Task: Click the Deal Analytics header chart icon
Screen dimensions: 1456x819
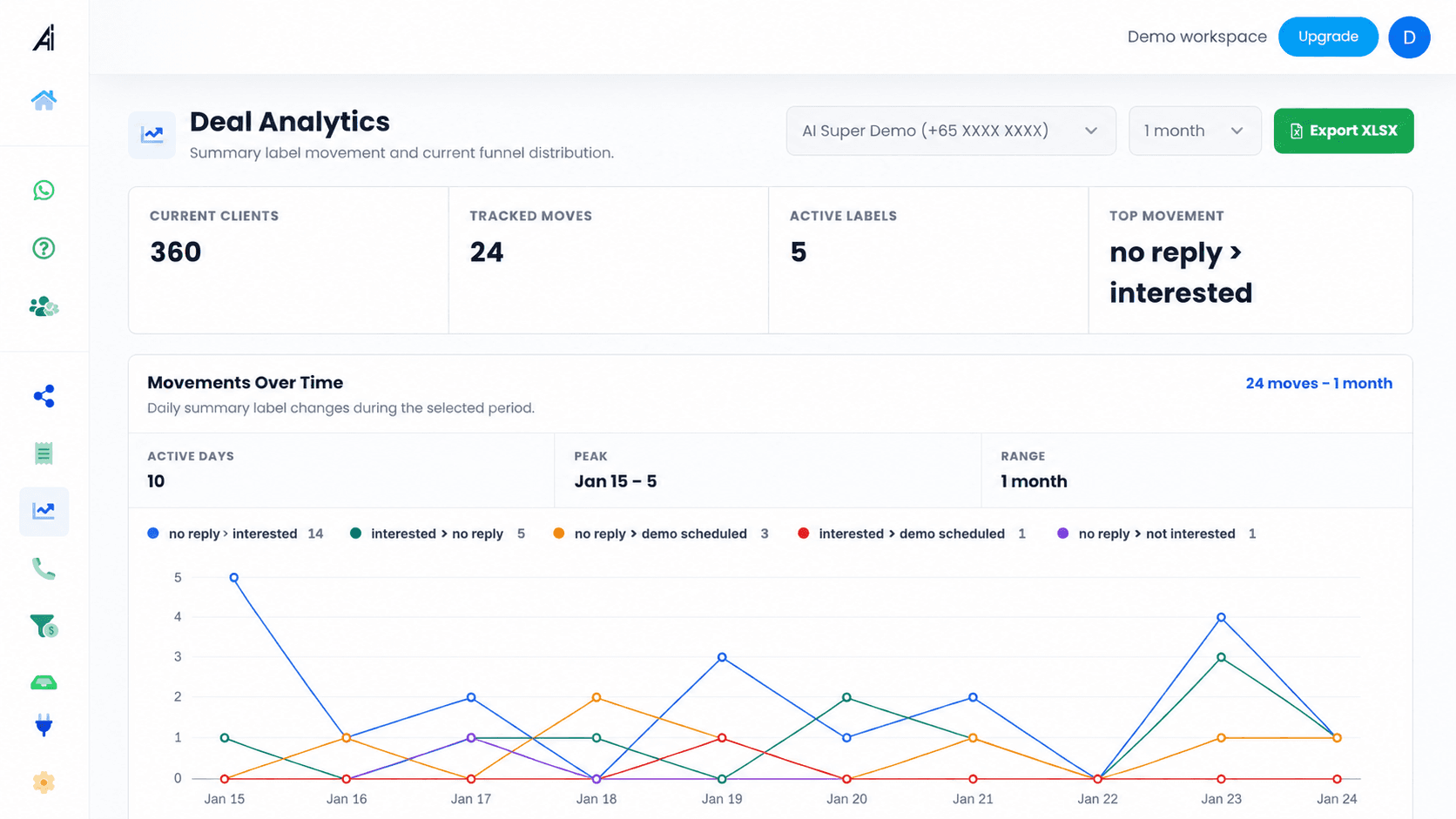Action: tap(152, 134)
